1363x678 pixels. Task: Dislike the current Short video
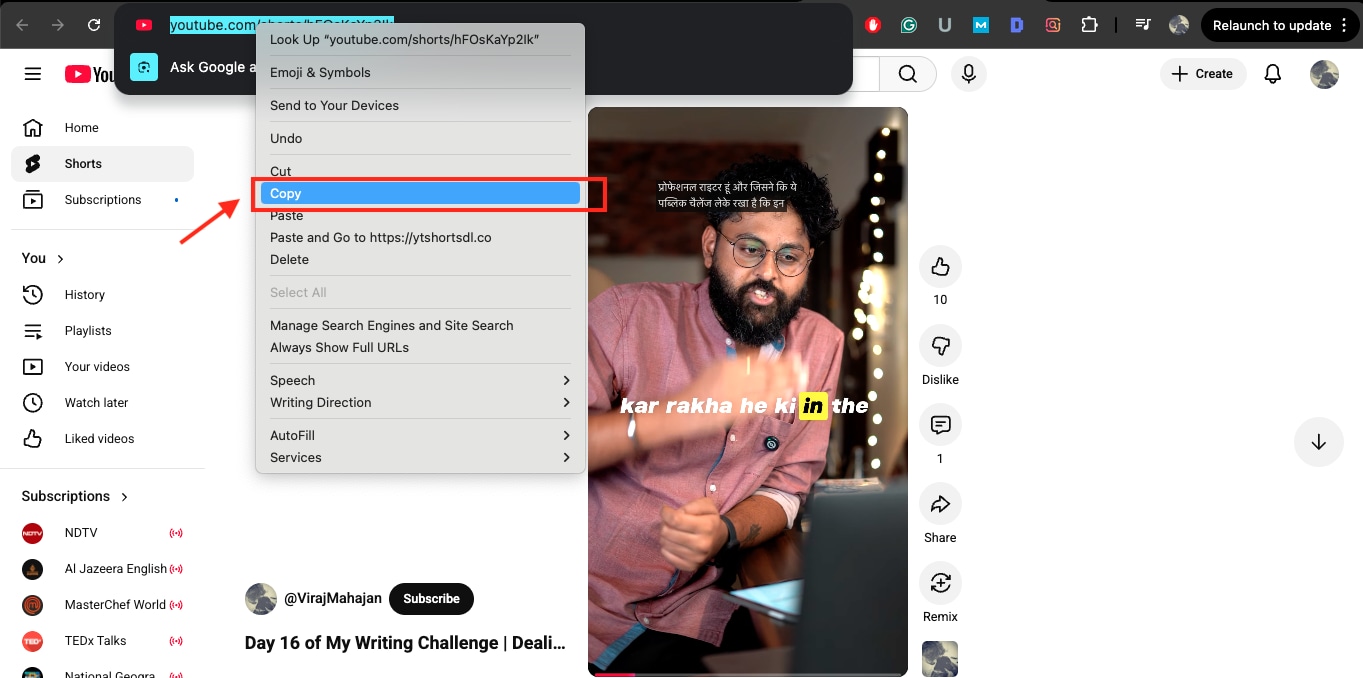tap(940, 345)
